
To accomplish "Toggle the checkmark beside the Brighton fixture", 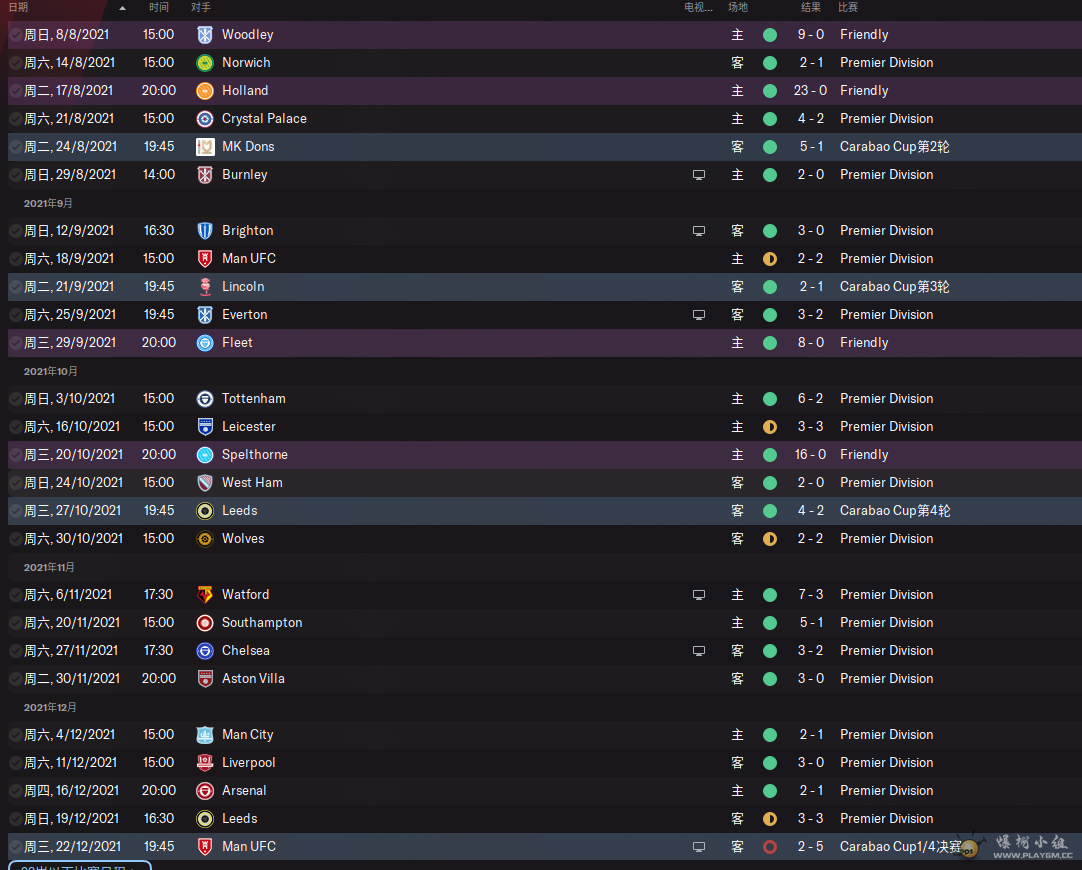I will point(15,230).
